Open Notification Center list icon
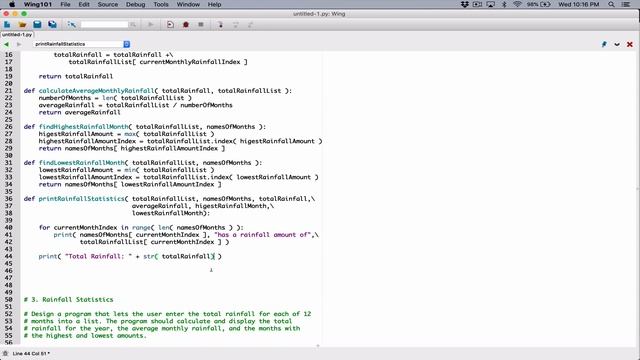Screen dimensions: 640x360 (625, 4)
